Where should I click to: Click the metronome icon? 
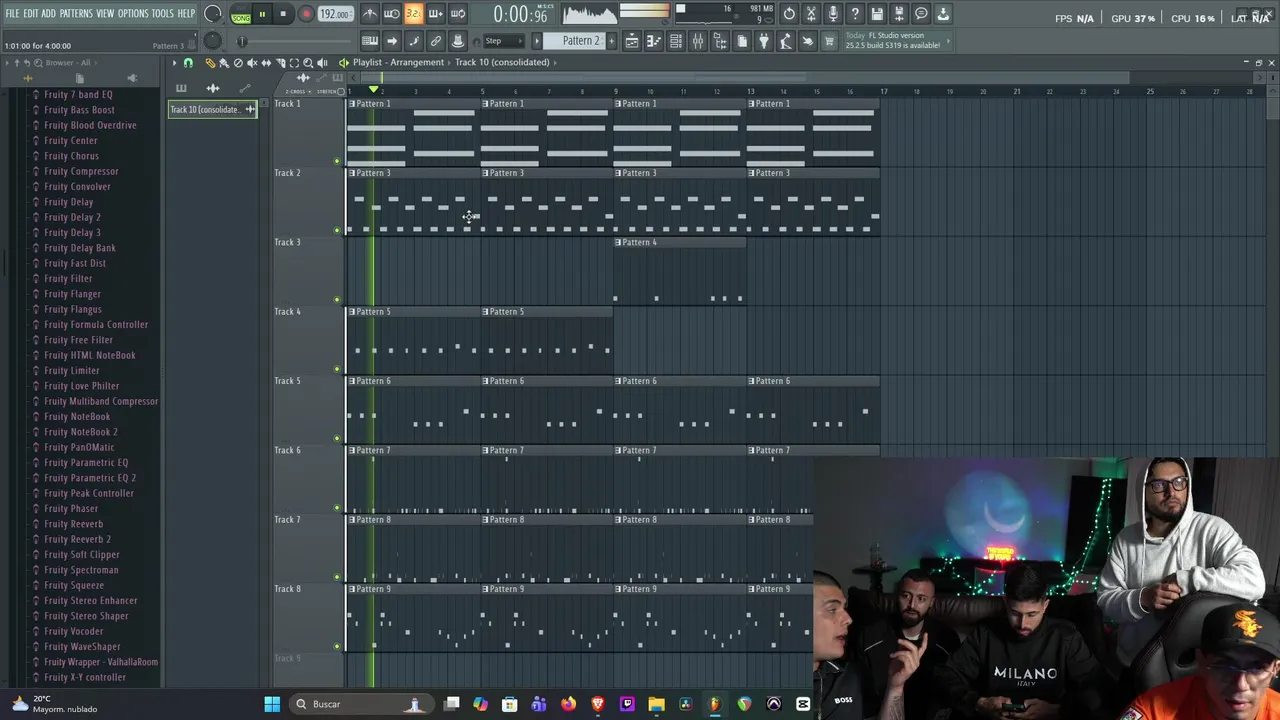click(x=370, y=14)
